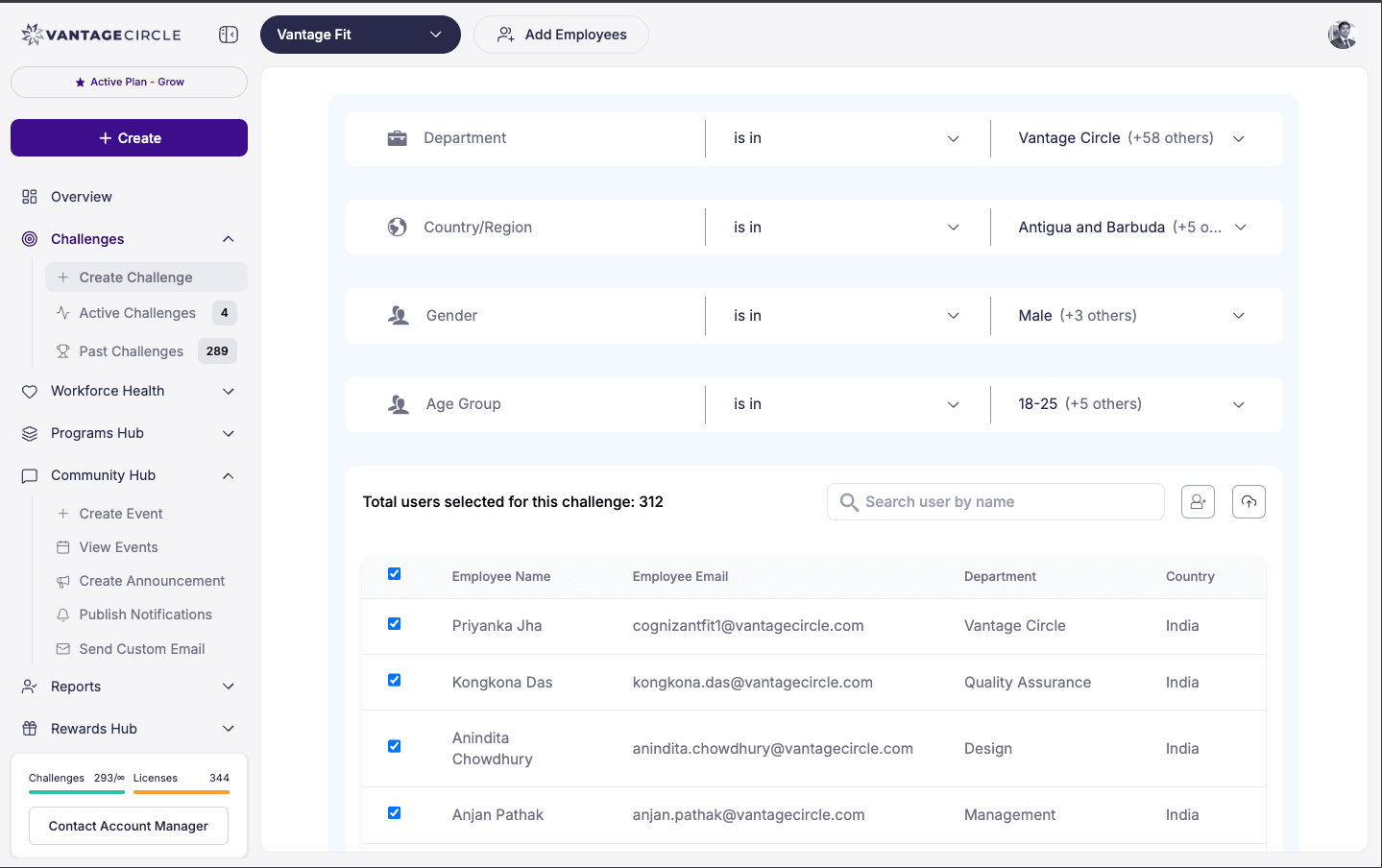Viewport: 1382px width, 868px height.
Task: Click the Gender filter person icon
Action: [x=399, y=316]
